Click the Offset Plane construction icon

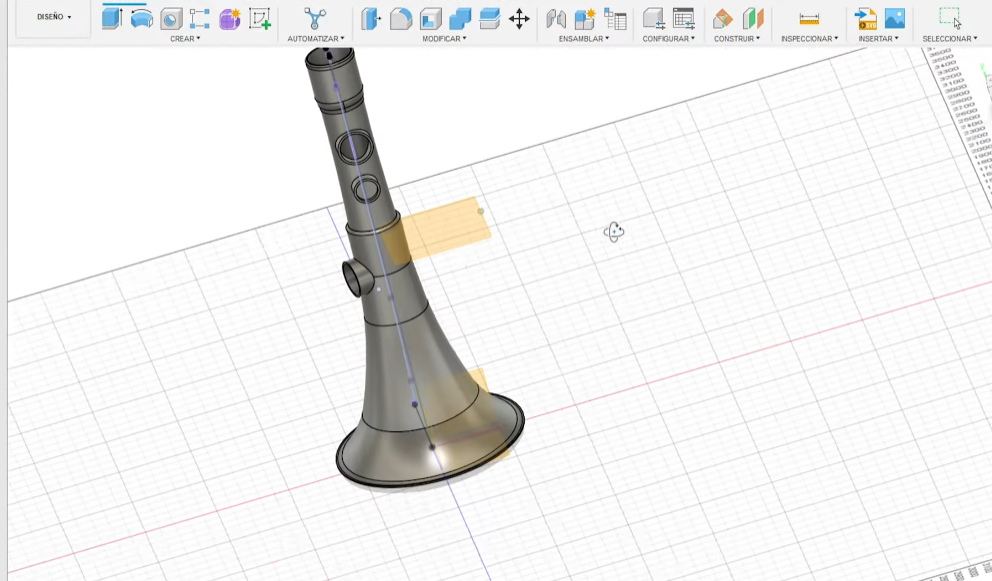[722, 19]
